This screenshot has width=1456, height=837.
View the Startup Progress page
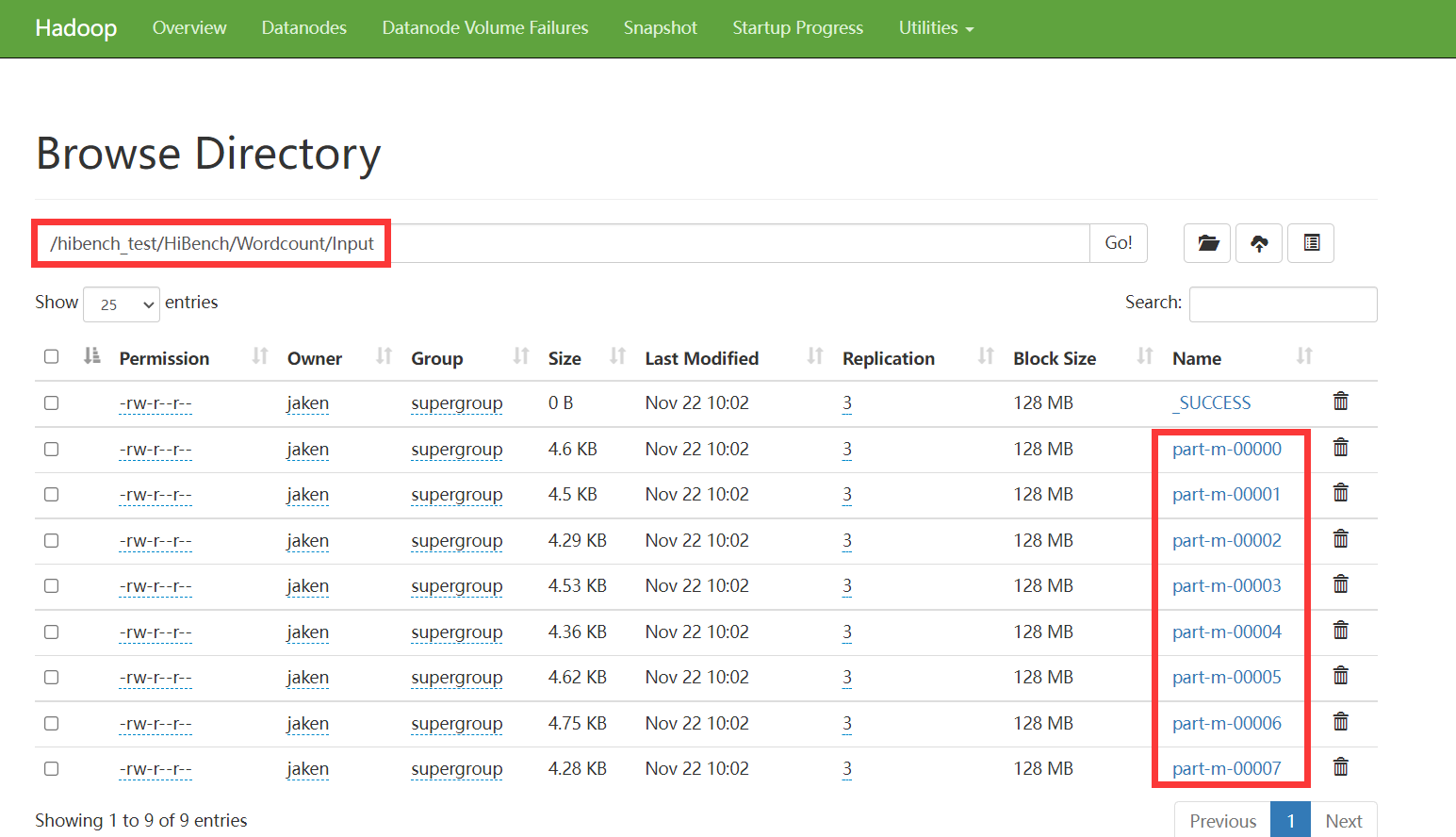(798, 28)
